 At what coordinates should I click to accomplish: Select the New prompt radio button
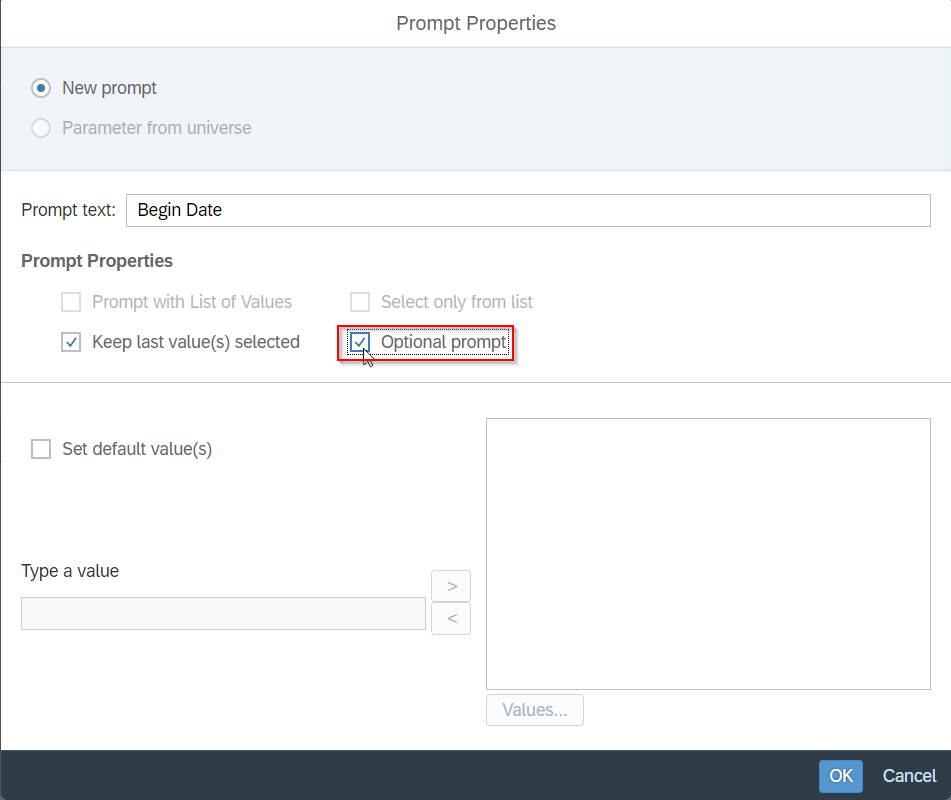pyautogui.click(x=41, y=88)
